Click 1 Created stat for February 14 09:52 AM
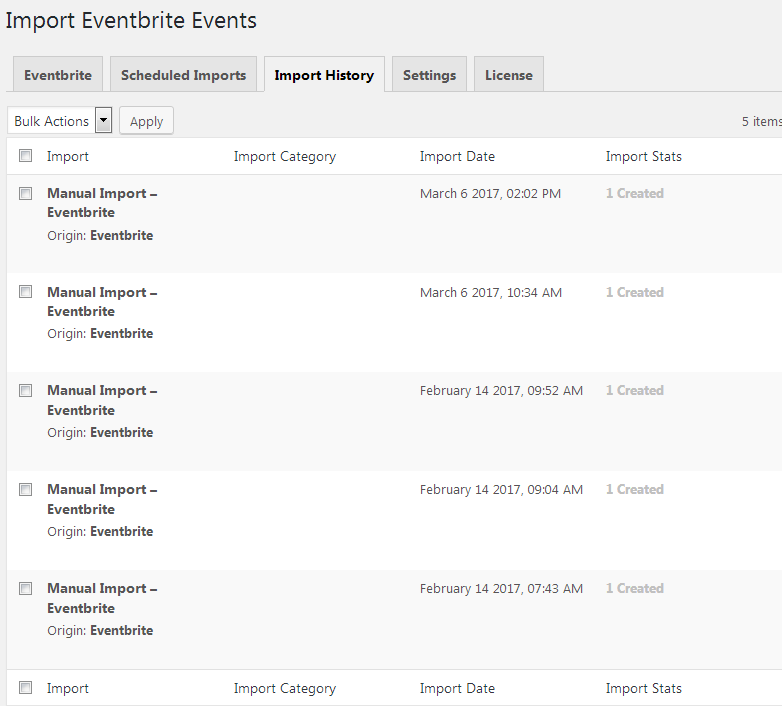This screenshot has width=782, height=706. [634, 390]
